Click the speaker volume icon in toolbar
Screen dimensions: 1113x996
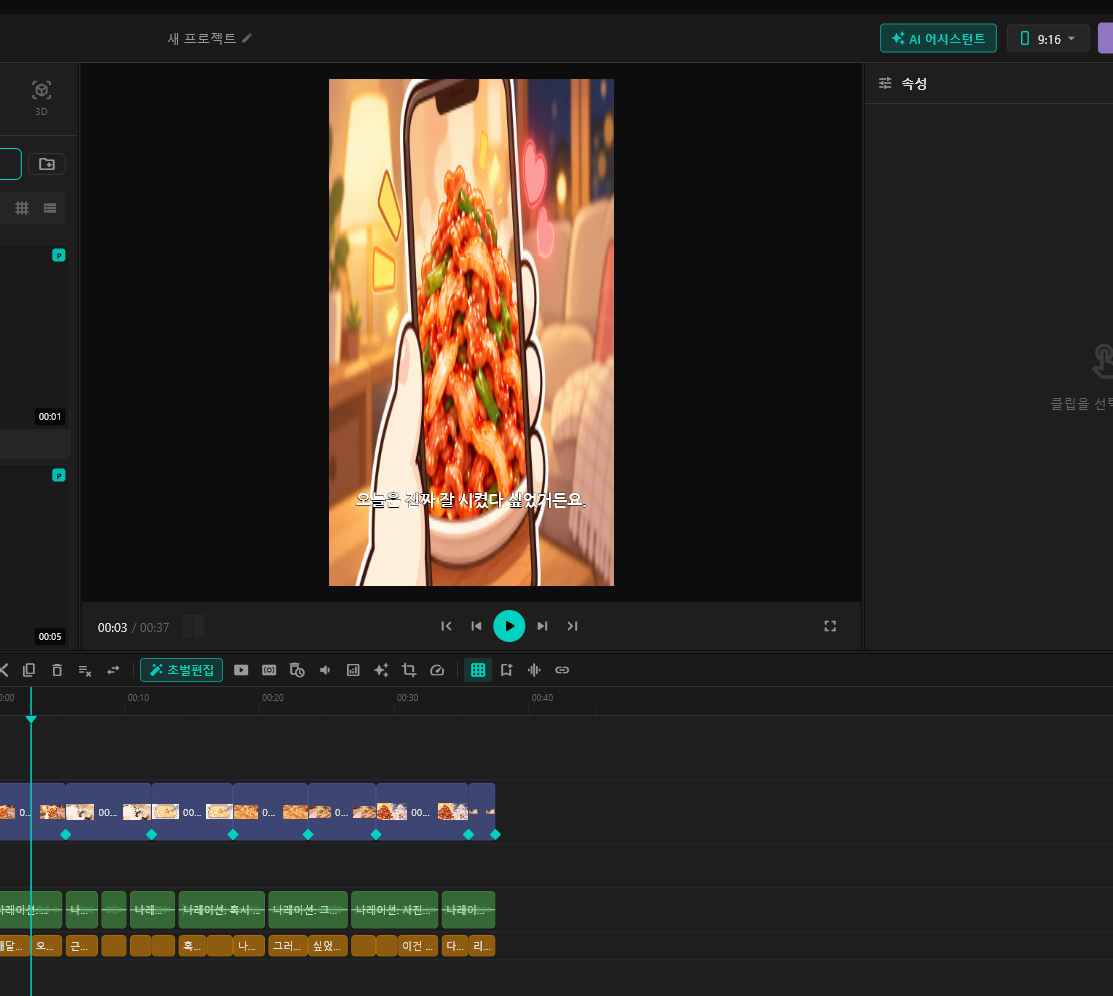325,670
